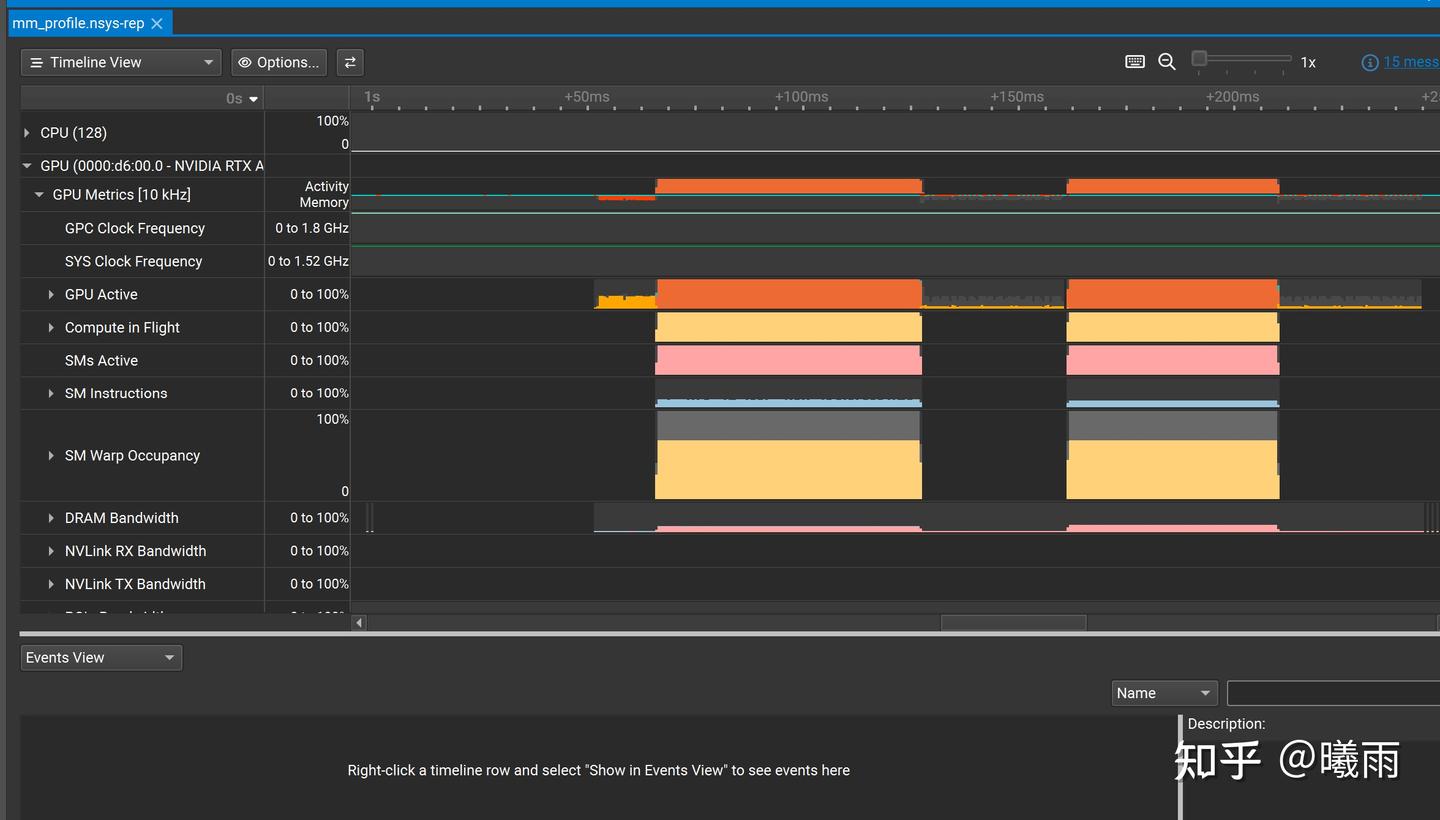Click the swap/sync arrows toolbar icon
Viewport: 1440px width, 820px height.
(350, 62)
